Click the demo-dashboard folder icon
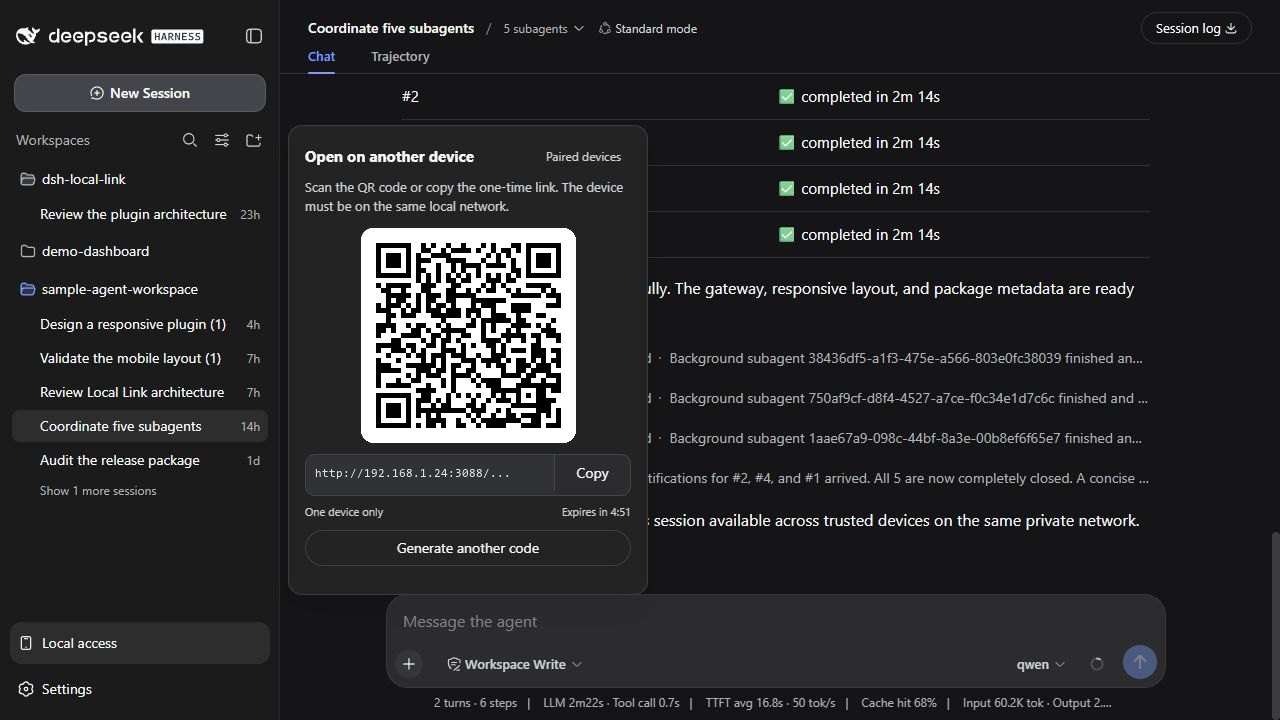Image resolution: width=1280 pixels, height=720 pixels. [x=28, y=251]
